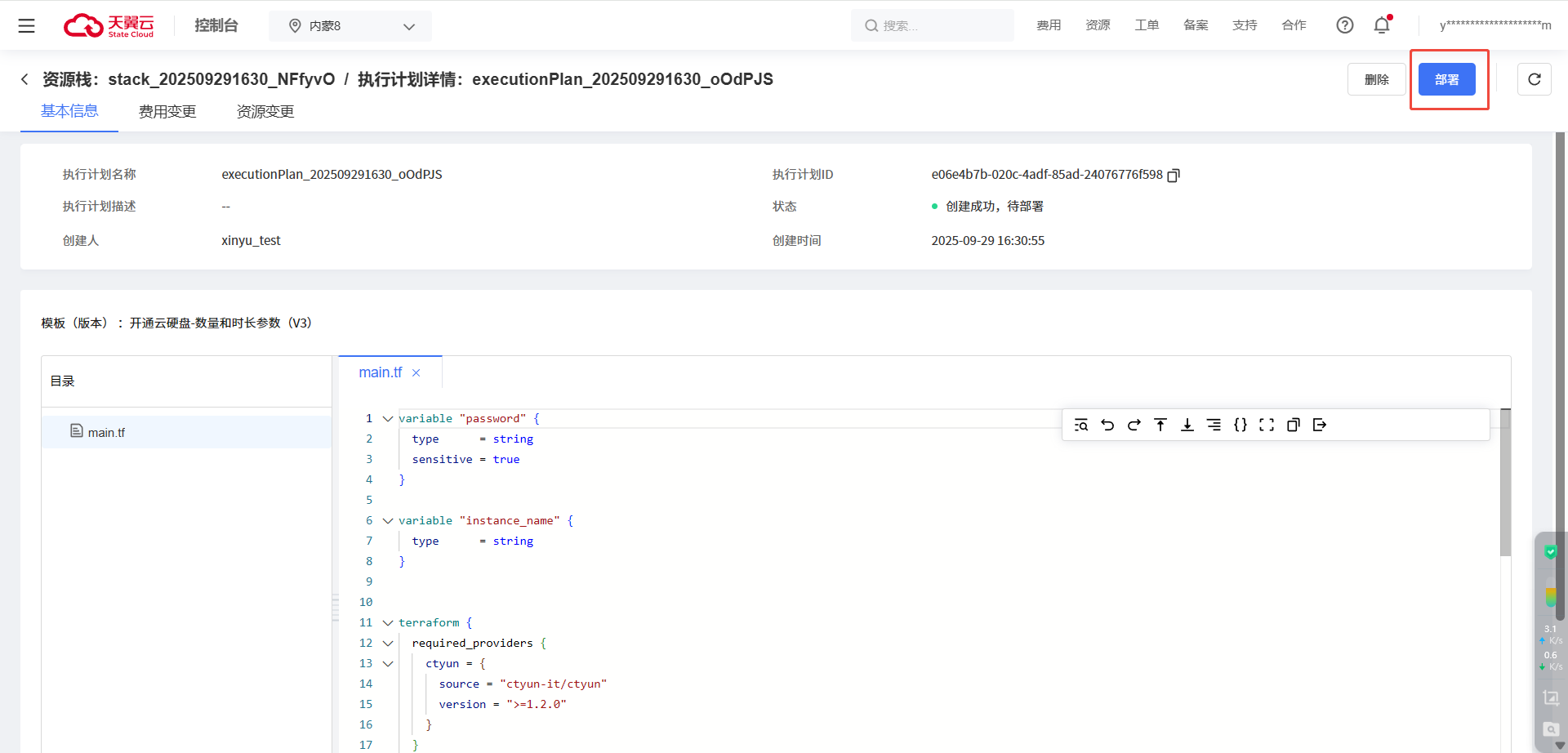Click the curly braces format icon
1568x753 pixels.
(1240, 425)
